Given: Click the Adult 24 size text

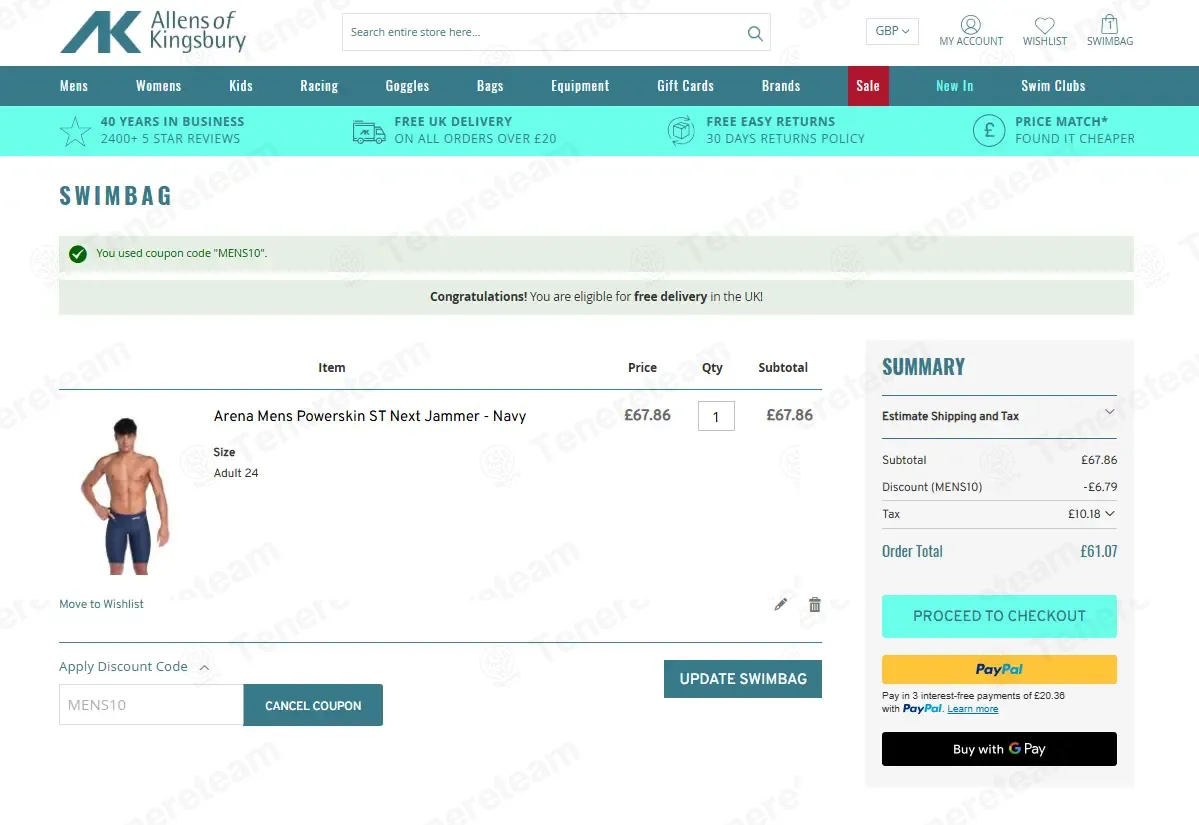Looking at the screenshot, I should [236, 473].
